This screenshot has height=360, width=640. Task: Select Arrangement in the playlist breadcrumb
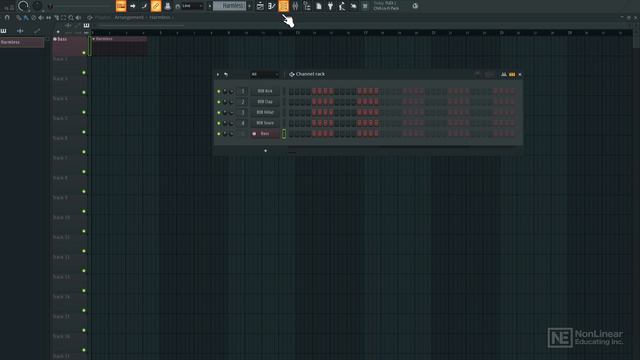point(129,18)
